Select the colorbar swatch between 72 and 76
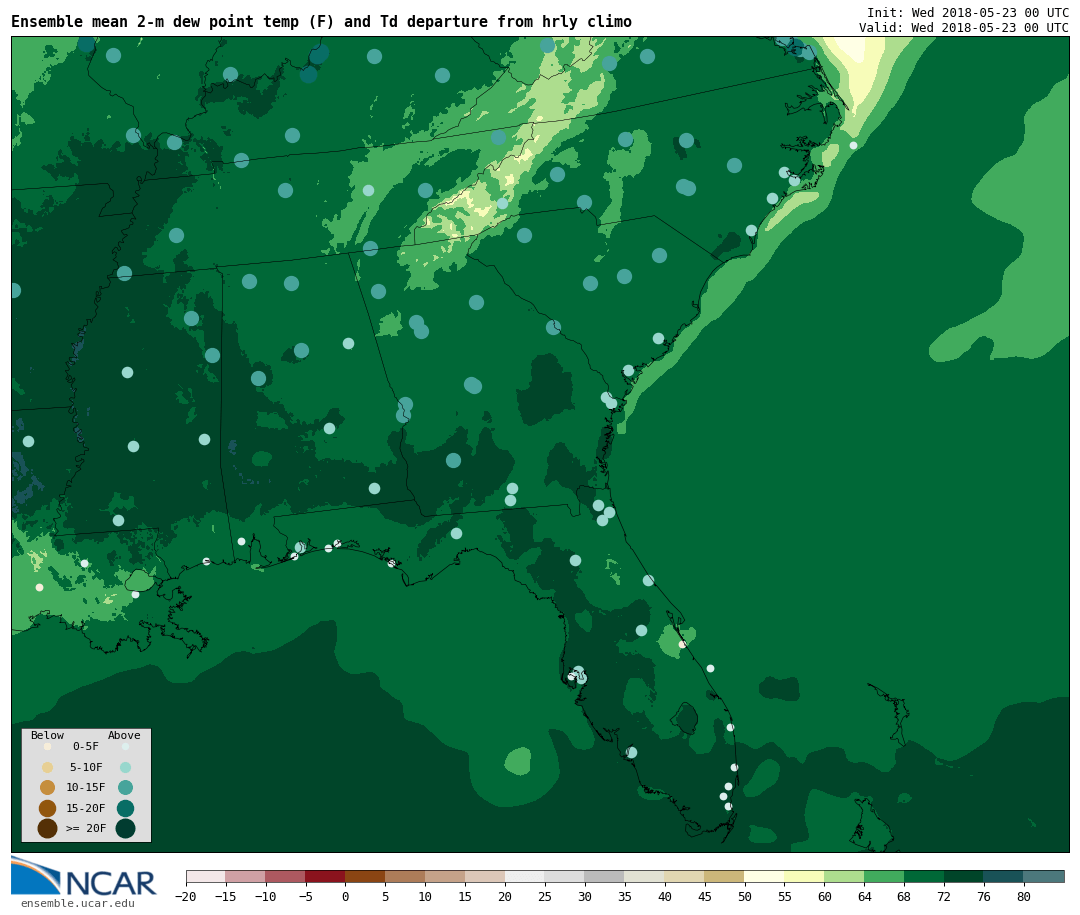Screen dimensions: 1080x915 (x=963, y=877)
